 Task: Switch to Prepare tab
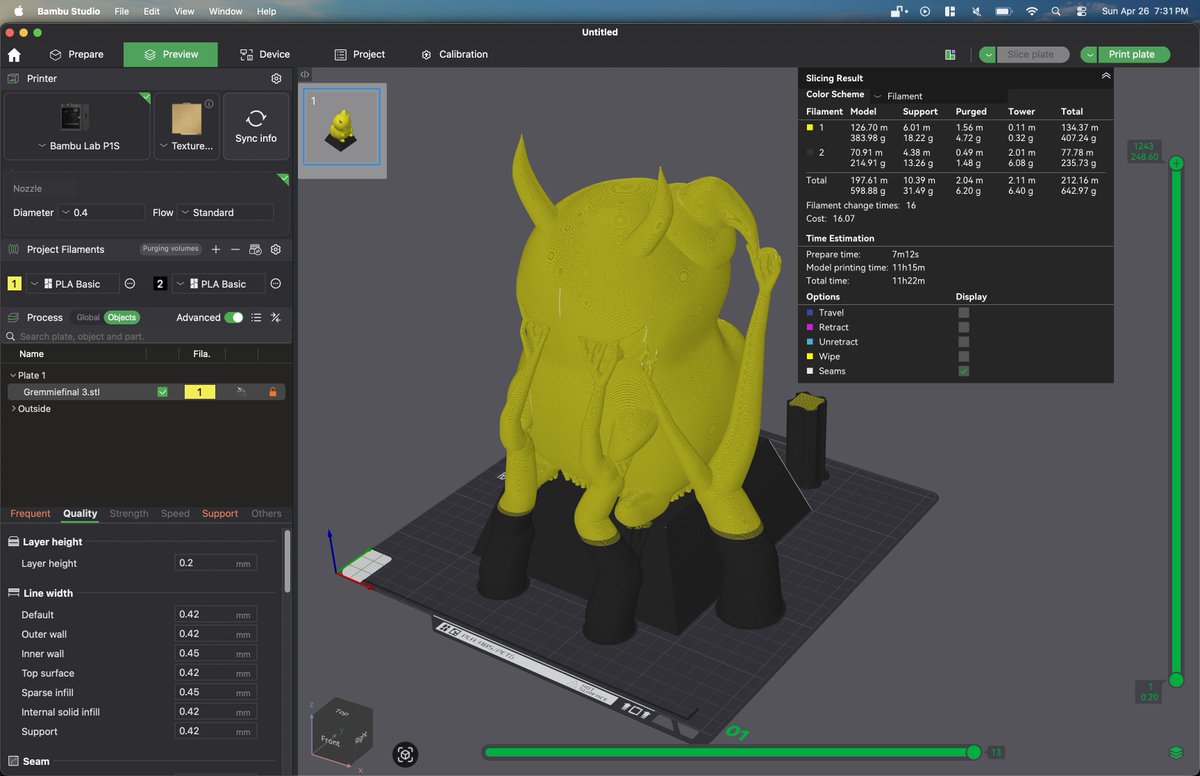[x=75, y=55]
